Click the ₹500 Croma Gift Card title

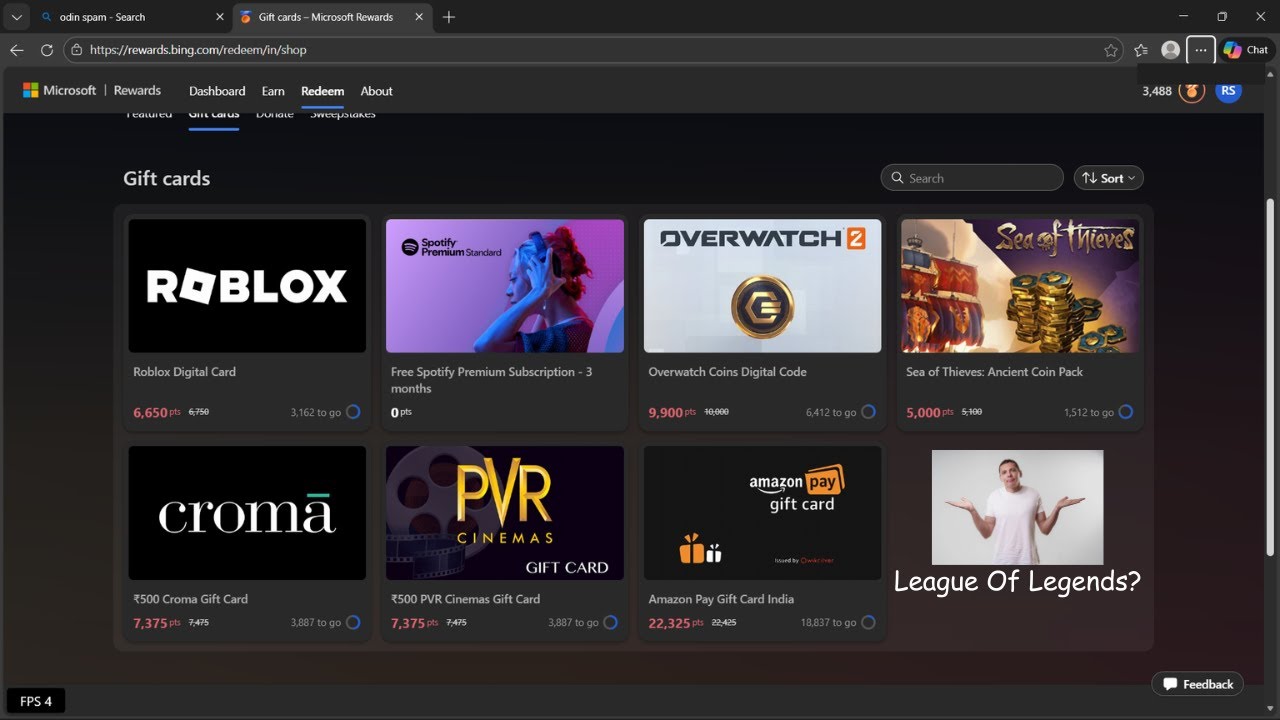[190, 599]
